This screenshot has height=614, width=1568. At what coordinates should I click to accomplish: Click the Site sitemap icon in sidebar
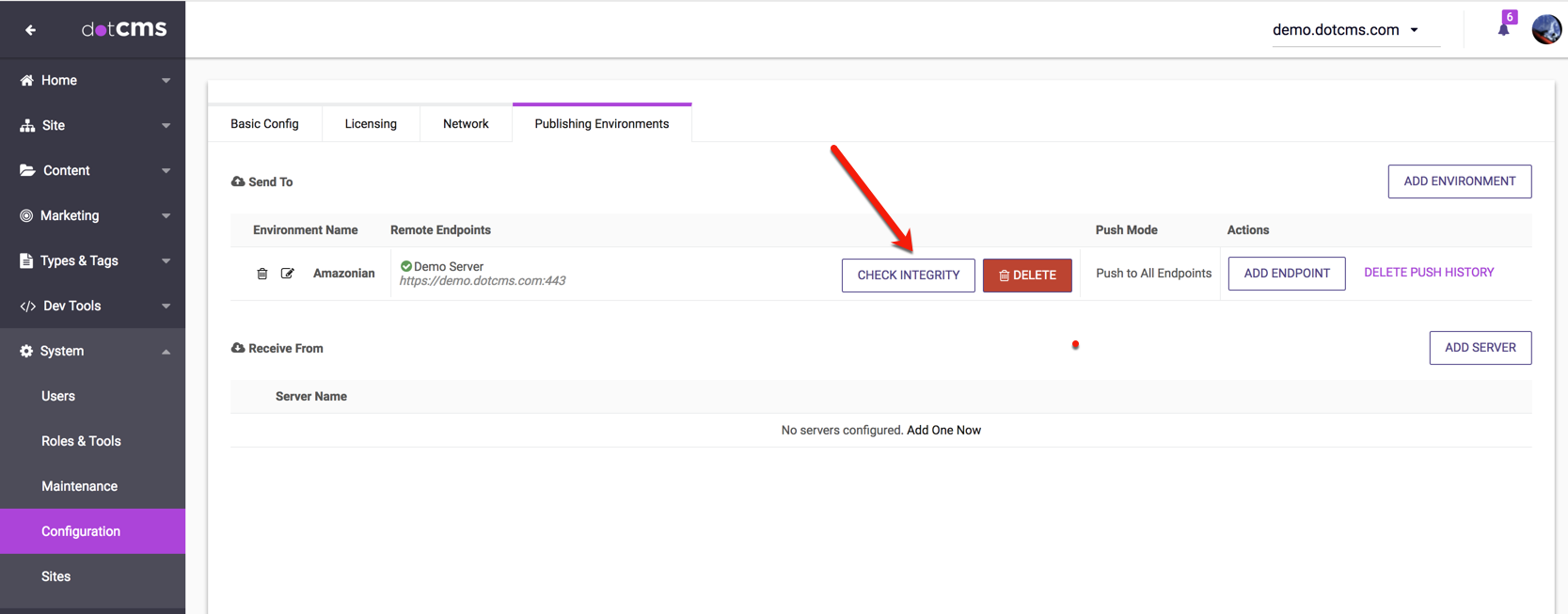pos(27,125)
